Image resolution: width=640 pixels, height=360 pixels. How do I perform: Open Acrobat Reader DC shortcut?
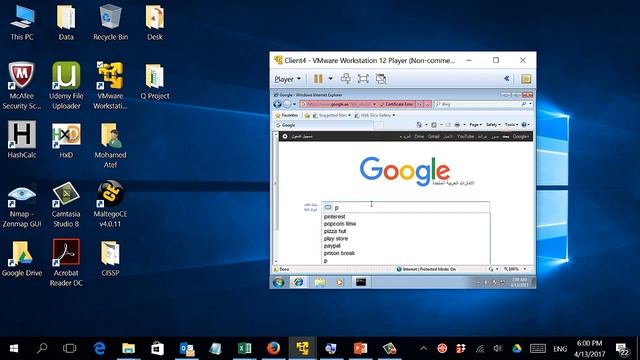[66, 263]
